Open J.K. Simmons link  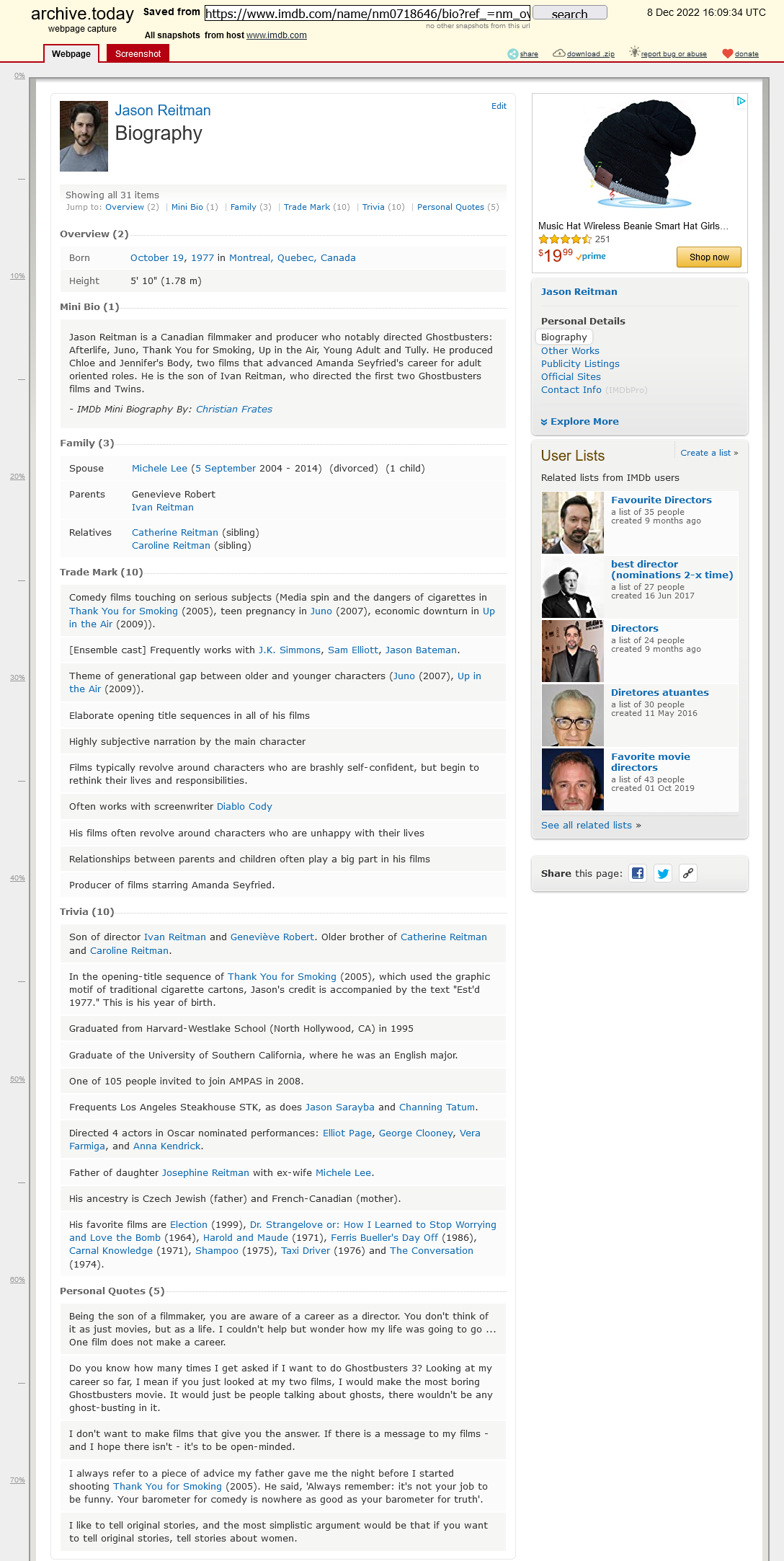point(290,650)
